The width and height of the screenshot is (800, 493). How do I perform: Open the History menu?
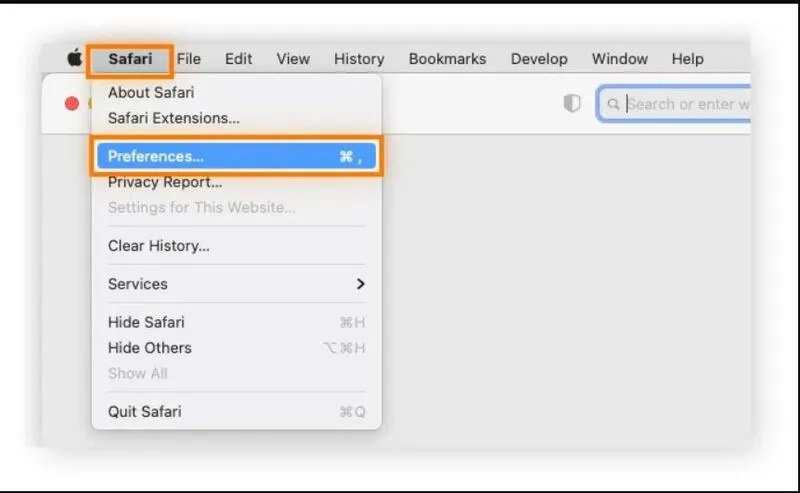(359, 59)
